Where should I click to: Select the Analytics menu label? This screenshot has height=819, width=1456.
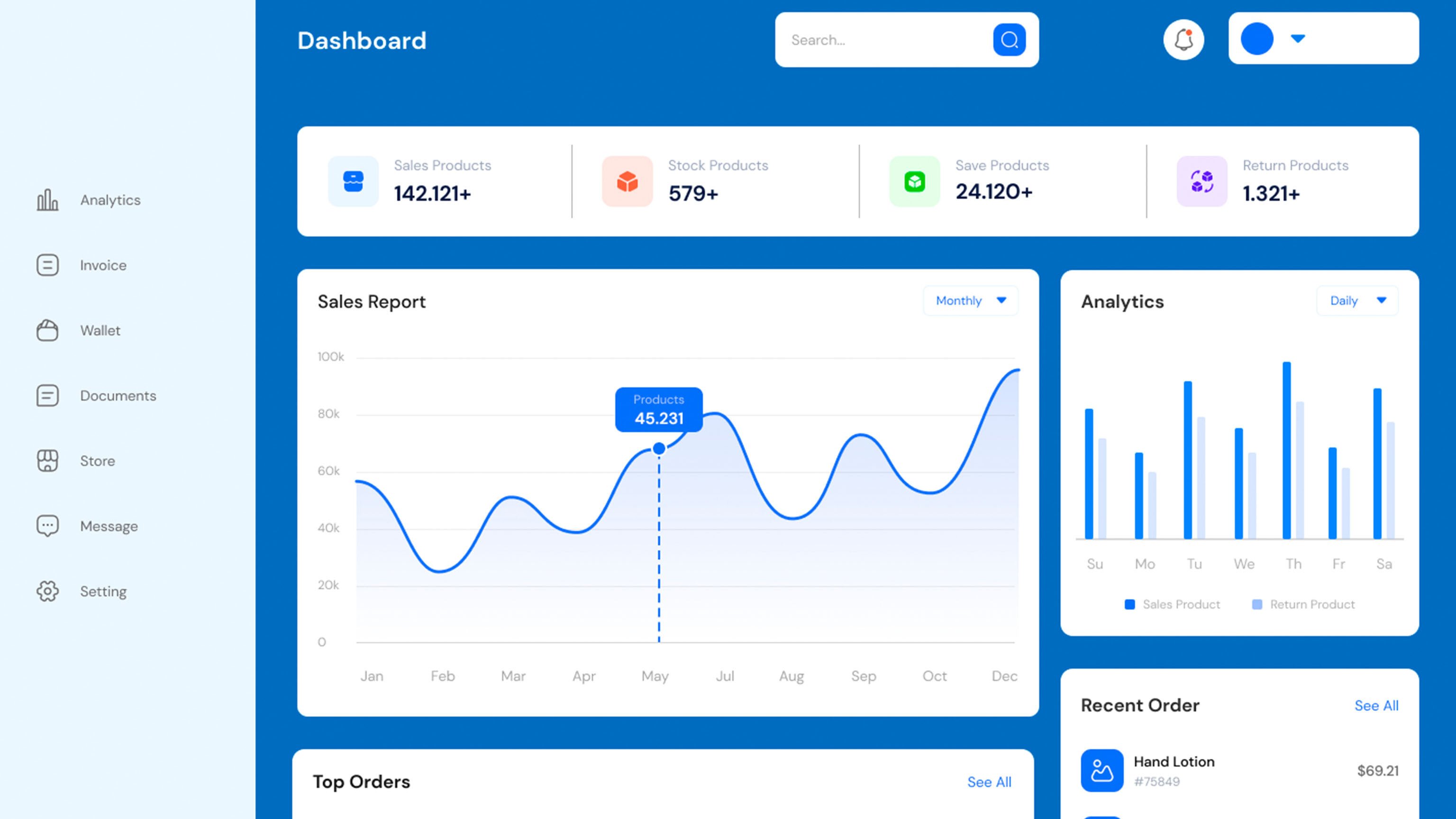pos(110,200)
